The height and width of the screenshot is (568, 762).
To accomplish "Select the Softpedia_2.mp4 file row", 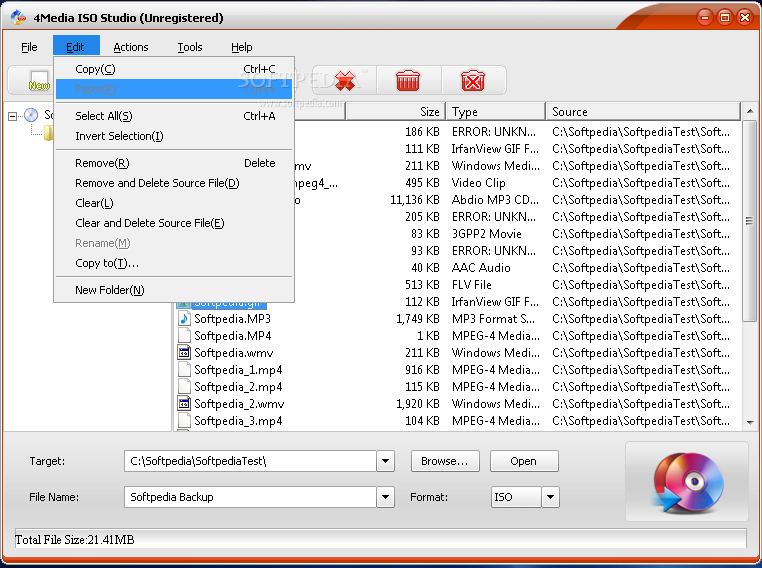I will [457, 387].
